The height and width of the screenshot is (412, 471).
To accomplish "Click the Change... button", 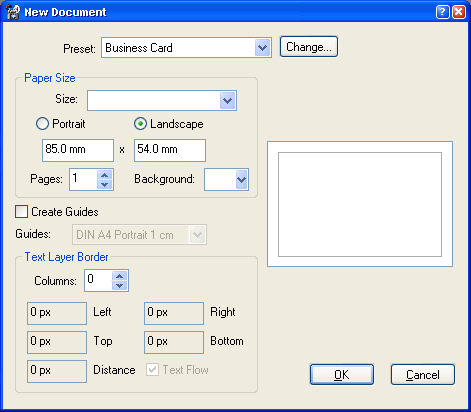I will click(309, 47).
